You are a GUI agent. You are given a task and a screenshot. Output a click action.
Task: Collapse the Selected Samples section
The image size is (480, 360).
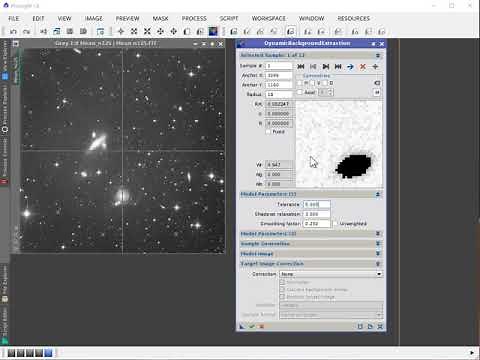(x=378, y=55)
